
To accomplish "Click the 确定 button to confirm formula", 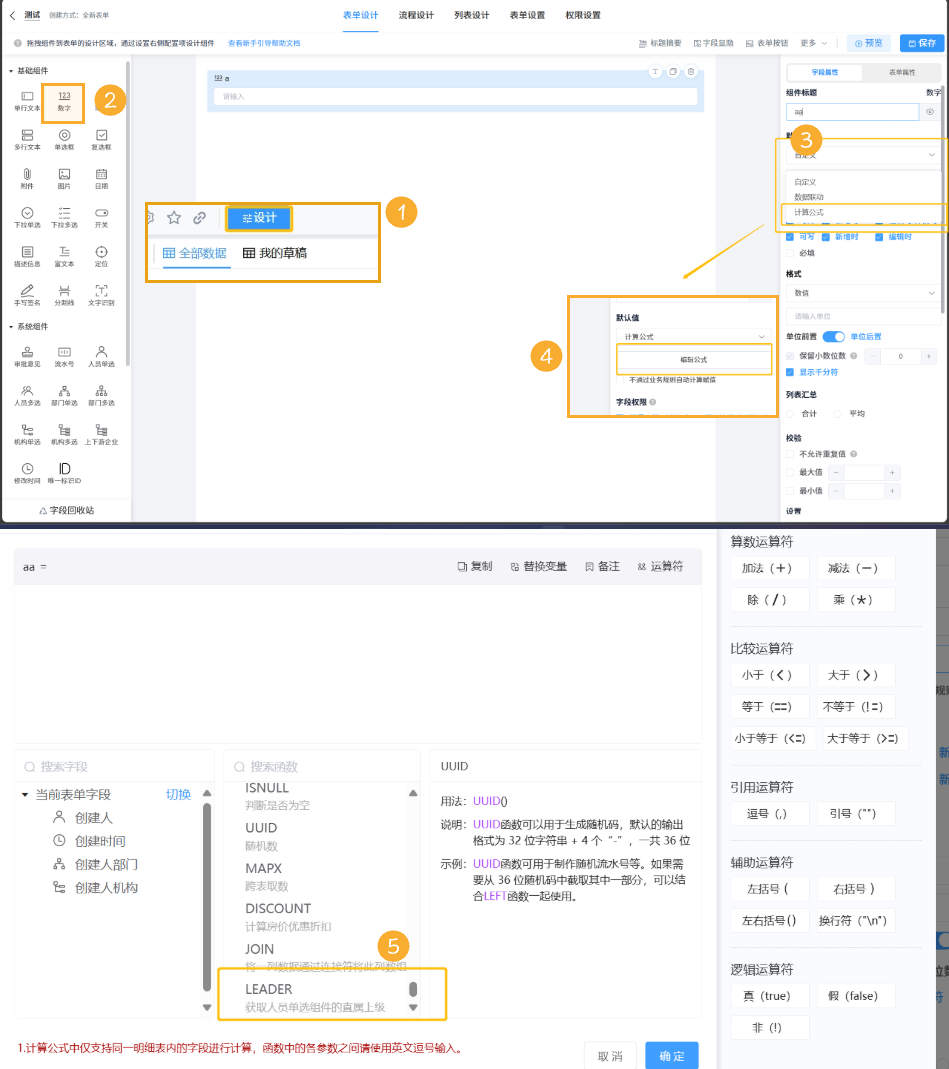I will pyautogui.click(x=671, y=1055).
